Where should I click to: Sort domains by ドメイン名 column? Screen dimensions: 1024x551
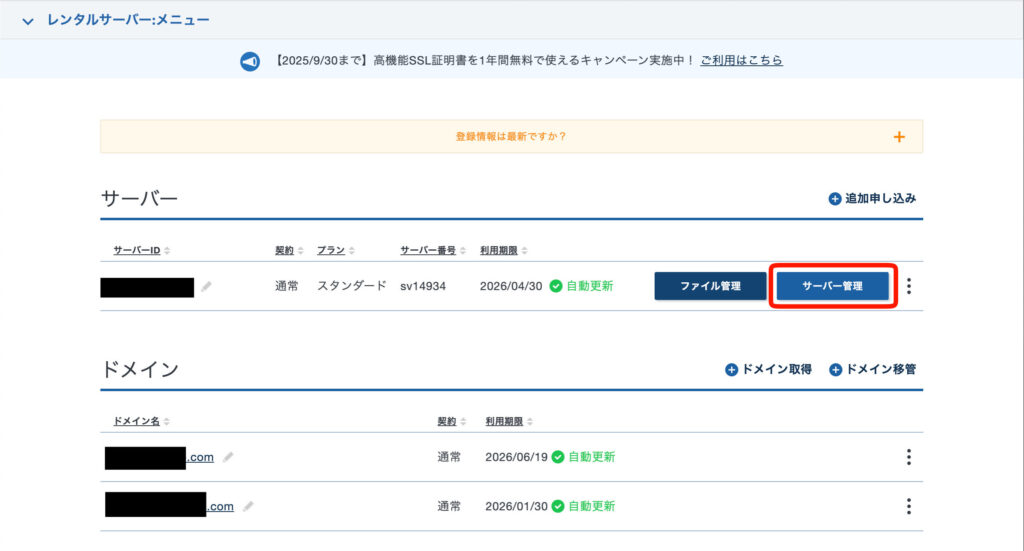point(141,421)
